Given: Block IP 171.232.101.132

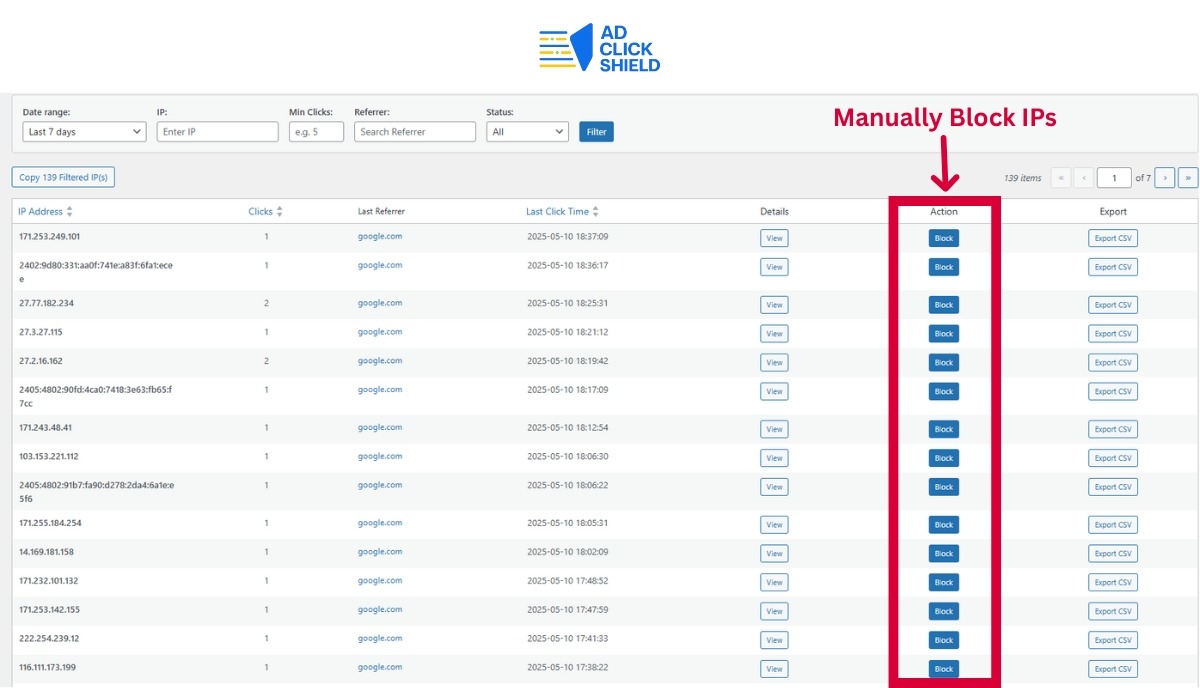Looking at the screenshot, I should 943,583.
